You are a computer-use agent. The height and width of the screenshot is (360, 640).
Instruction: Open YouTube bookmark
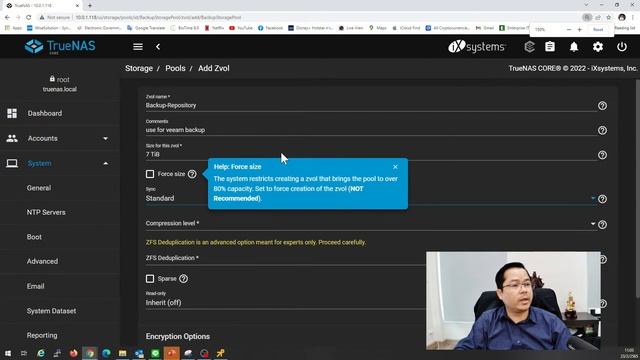pyautogui.click(x=241, y=28)
